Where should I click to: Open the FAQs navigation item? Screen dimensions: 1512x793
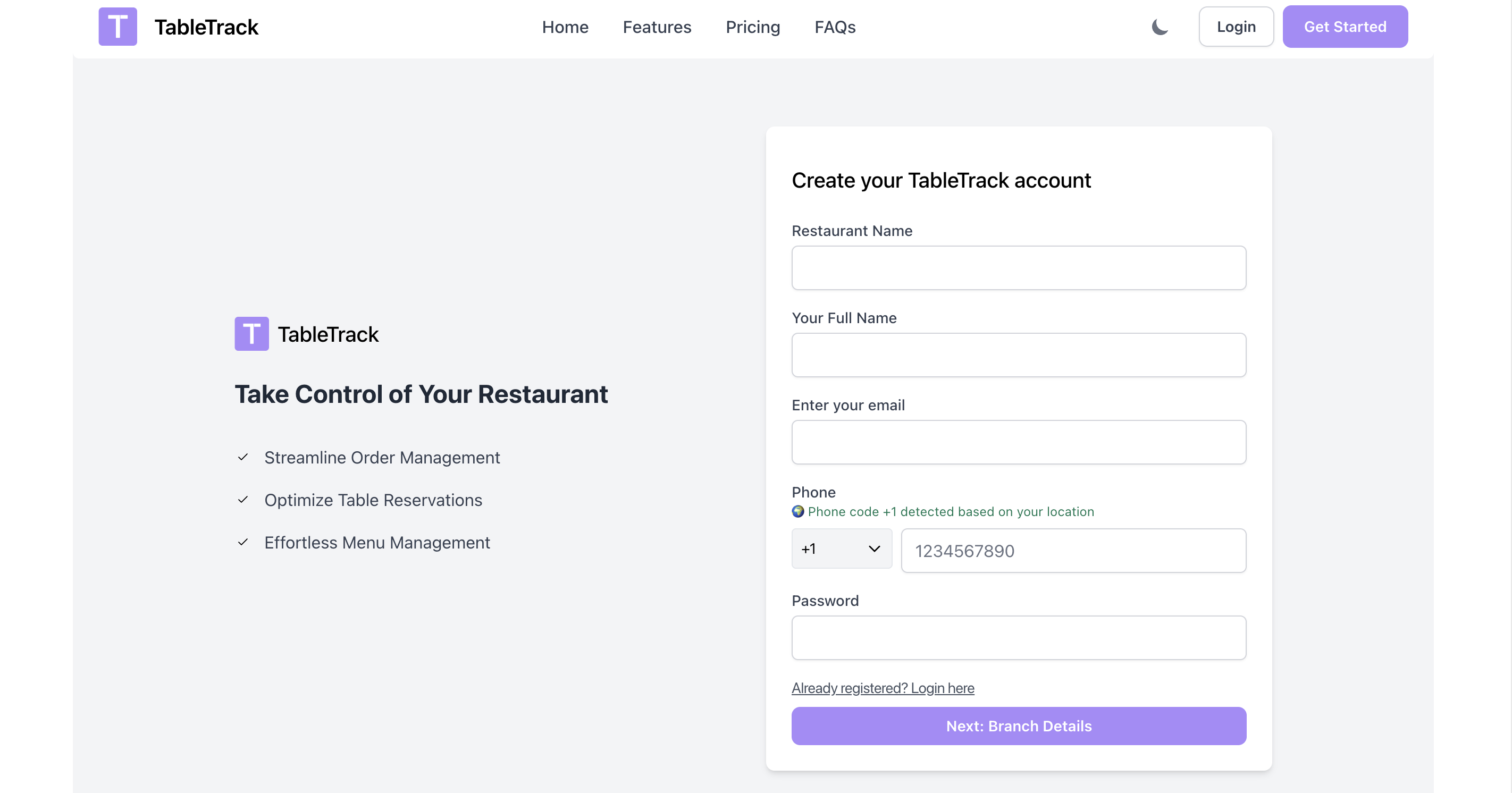click(x=835, y=27)
